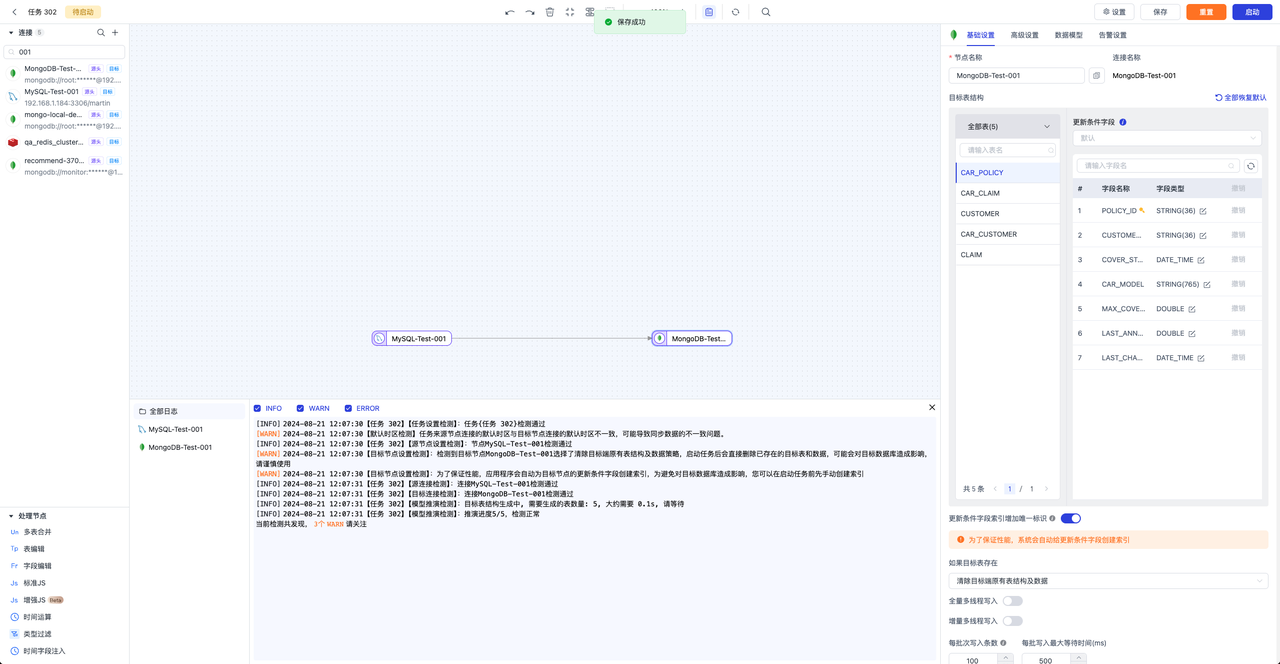Redo the last canvas action
Screen dimensions: 1280x664
point(530,12)
